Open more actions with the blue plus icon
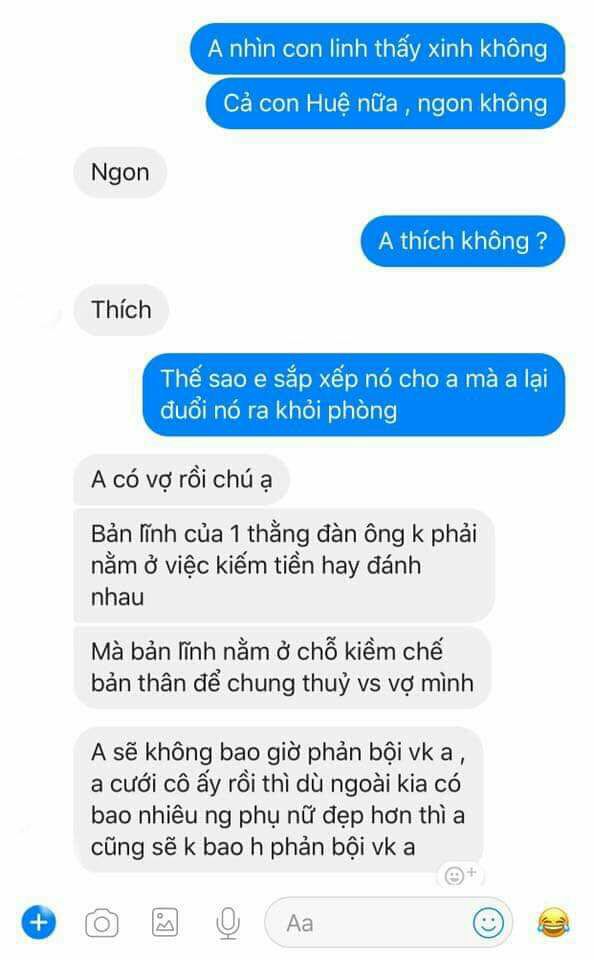 click(x=39, y=922)
